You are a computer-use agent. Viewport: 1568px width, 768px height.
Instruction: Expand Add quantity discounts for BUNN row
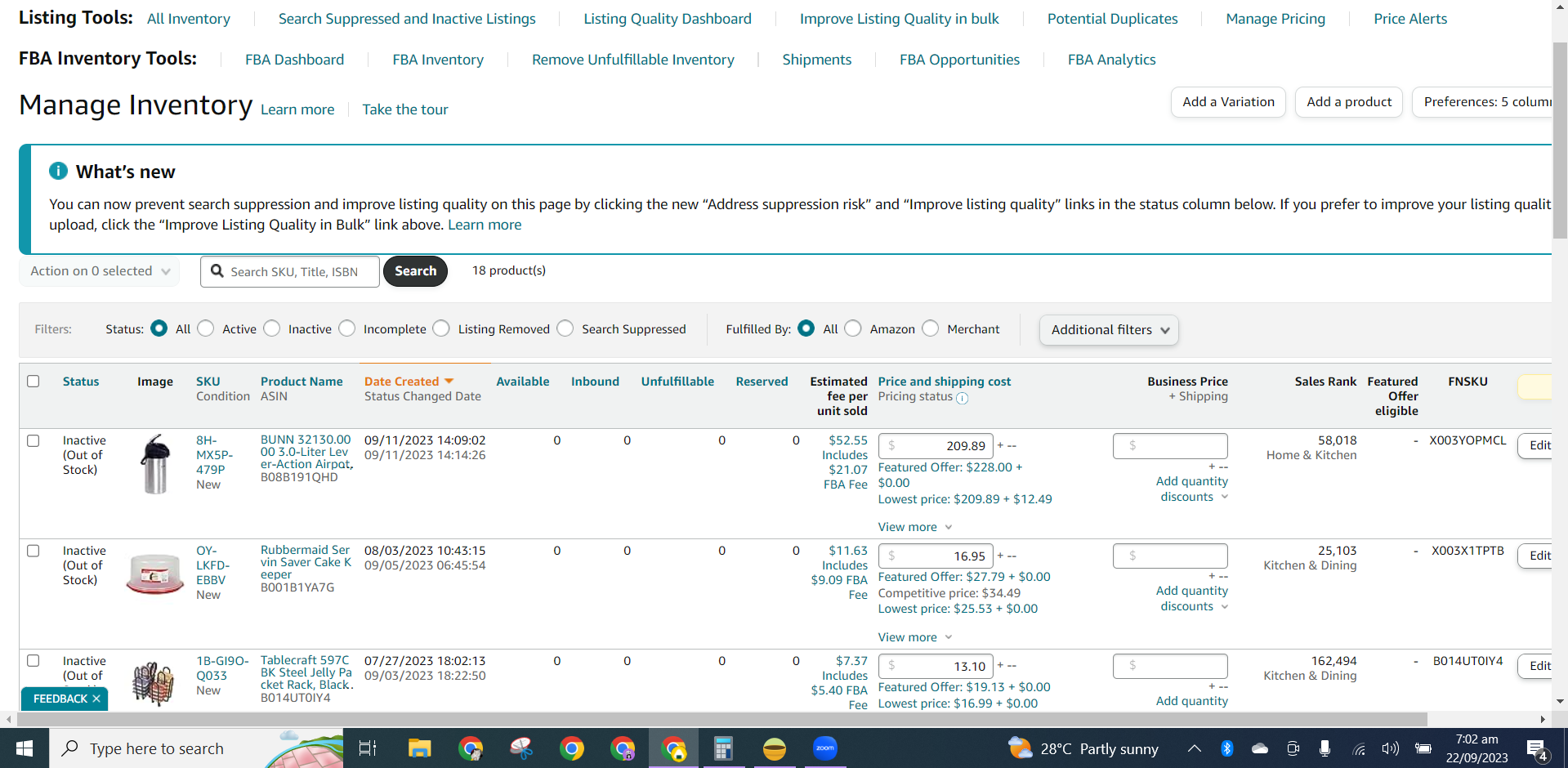[x=1192, y=489]
